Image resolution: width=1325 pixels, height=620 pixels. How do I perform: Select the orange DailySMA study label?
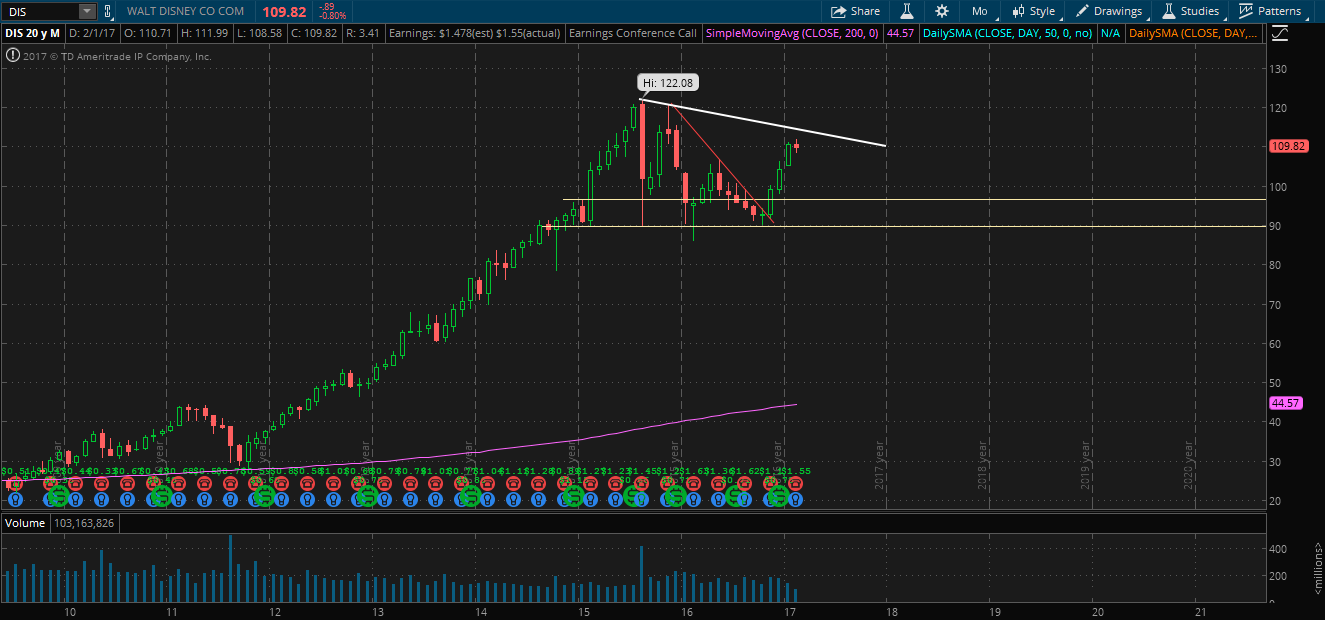[x=1195, y=33]
